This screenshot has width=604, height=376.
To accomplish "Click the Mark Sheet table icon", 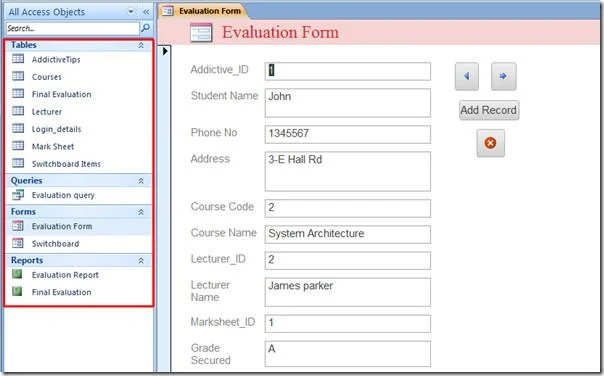I will [x=18, y=146].
